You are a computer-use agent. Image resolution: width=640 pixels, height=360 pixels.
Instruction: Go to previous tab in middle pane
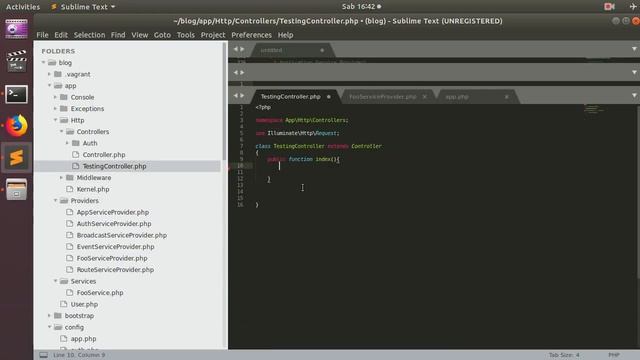[236, 72]
